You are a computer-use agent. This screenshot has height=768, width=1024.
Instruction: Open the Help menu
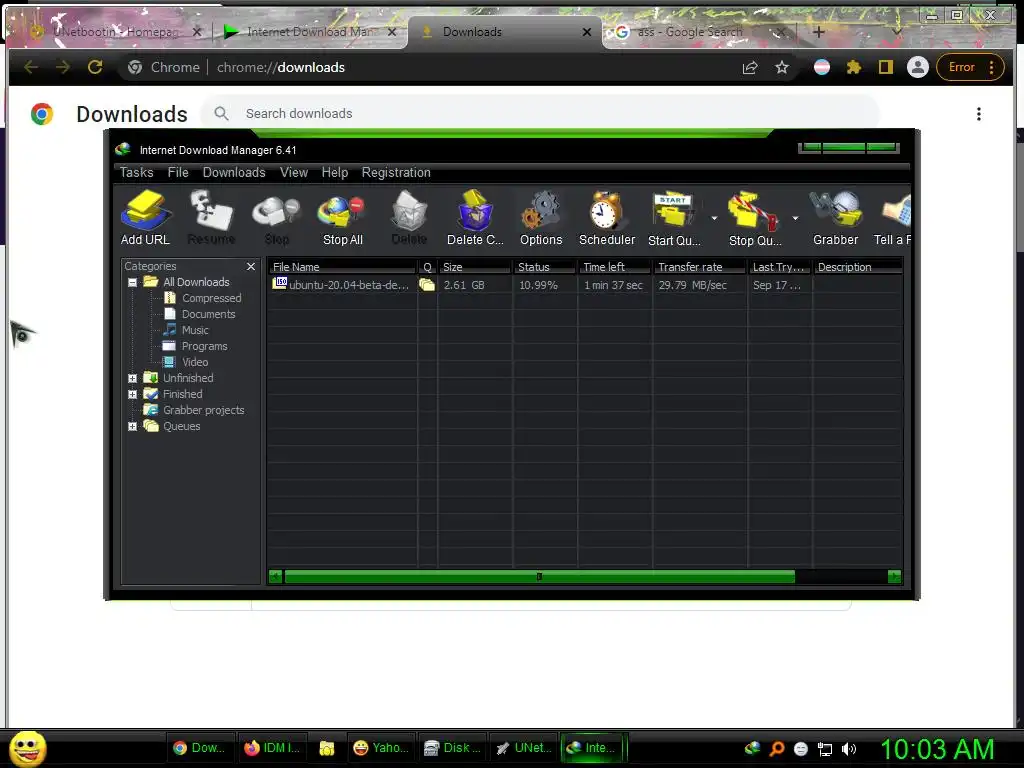[x=334, y=172]
